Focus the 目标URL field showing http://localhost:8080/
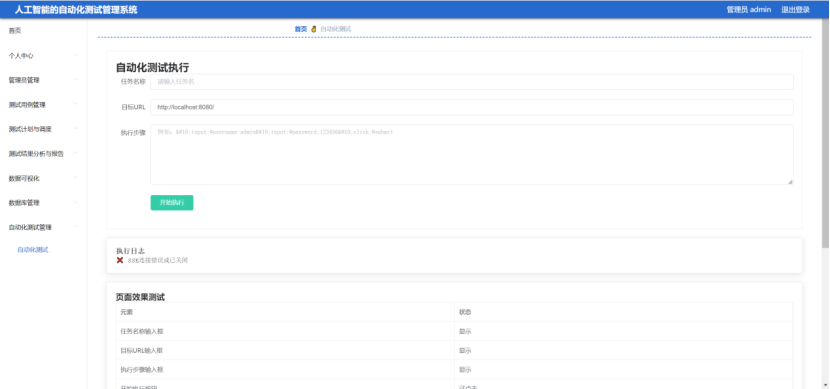The image size is (830, 389). (472, 107)
